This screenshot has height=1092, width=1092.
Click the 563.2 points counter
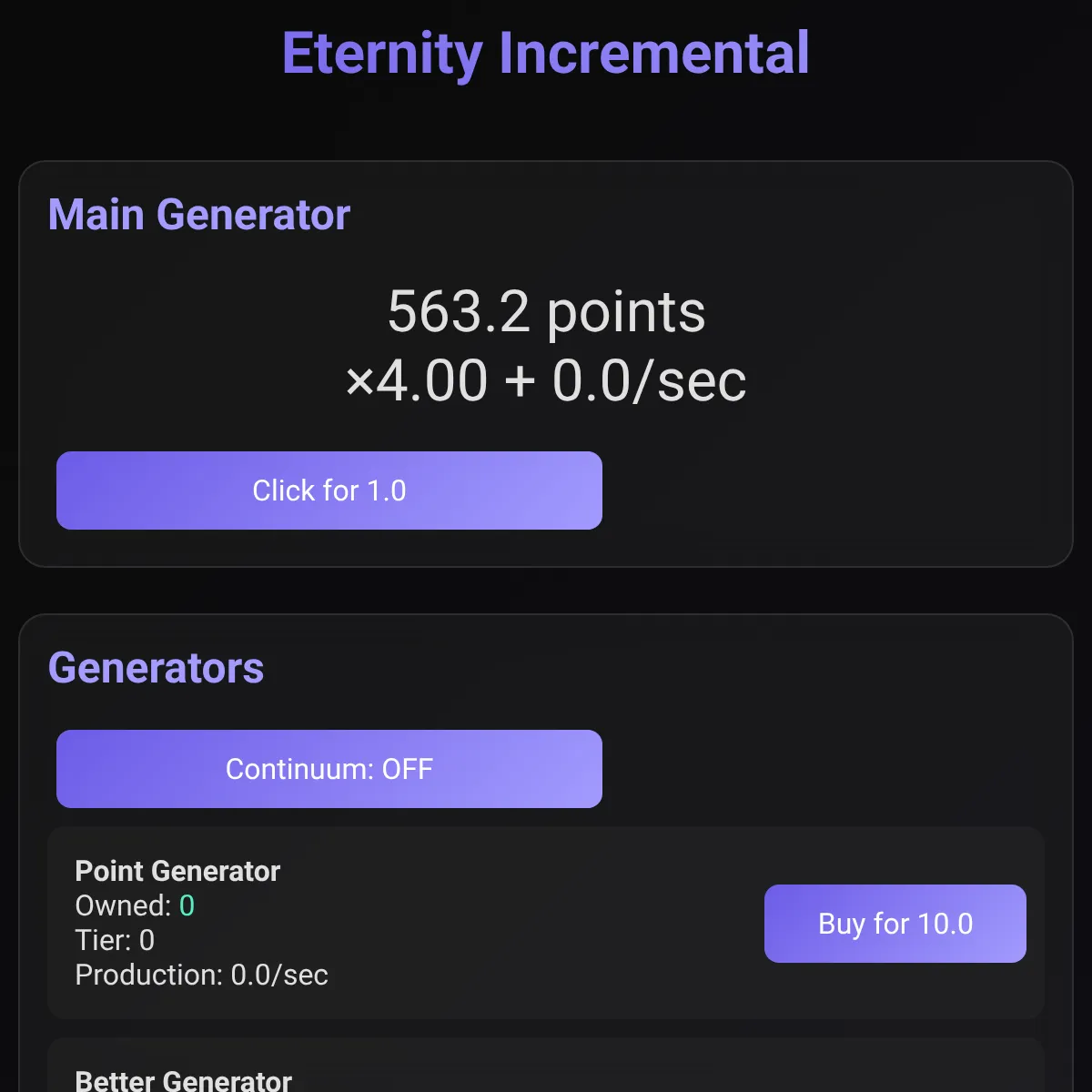[x=546, y=312]
